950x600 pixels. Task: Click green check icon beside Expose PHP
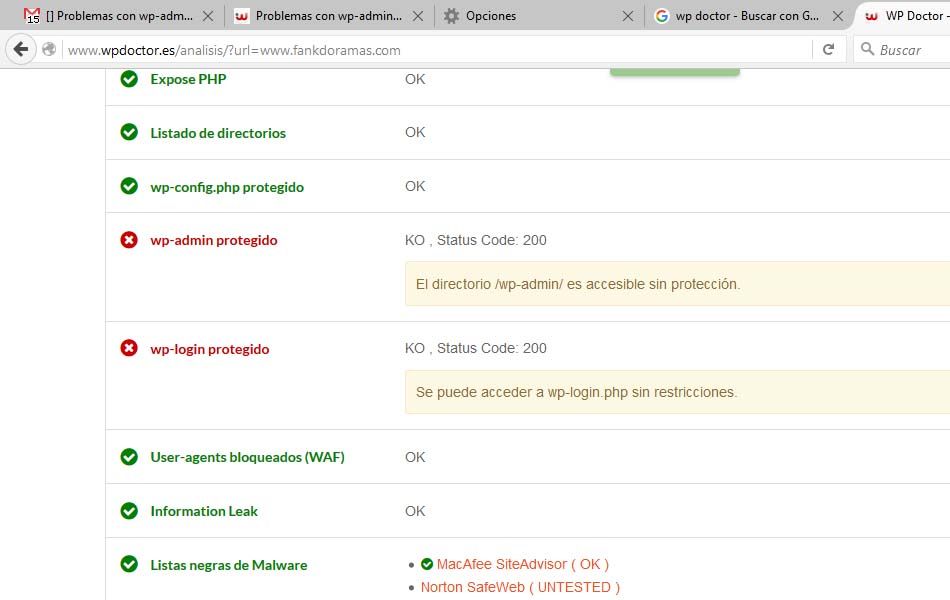tap(129, 79)
